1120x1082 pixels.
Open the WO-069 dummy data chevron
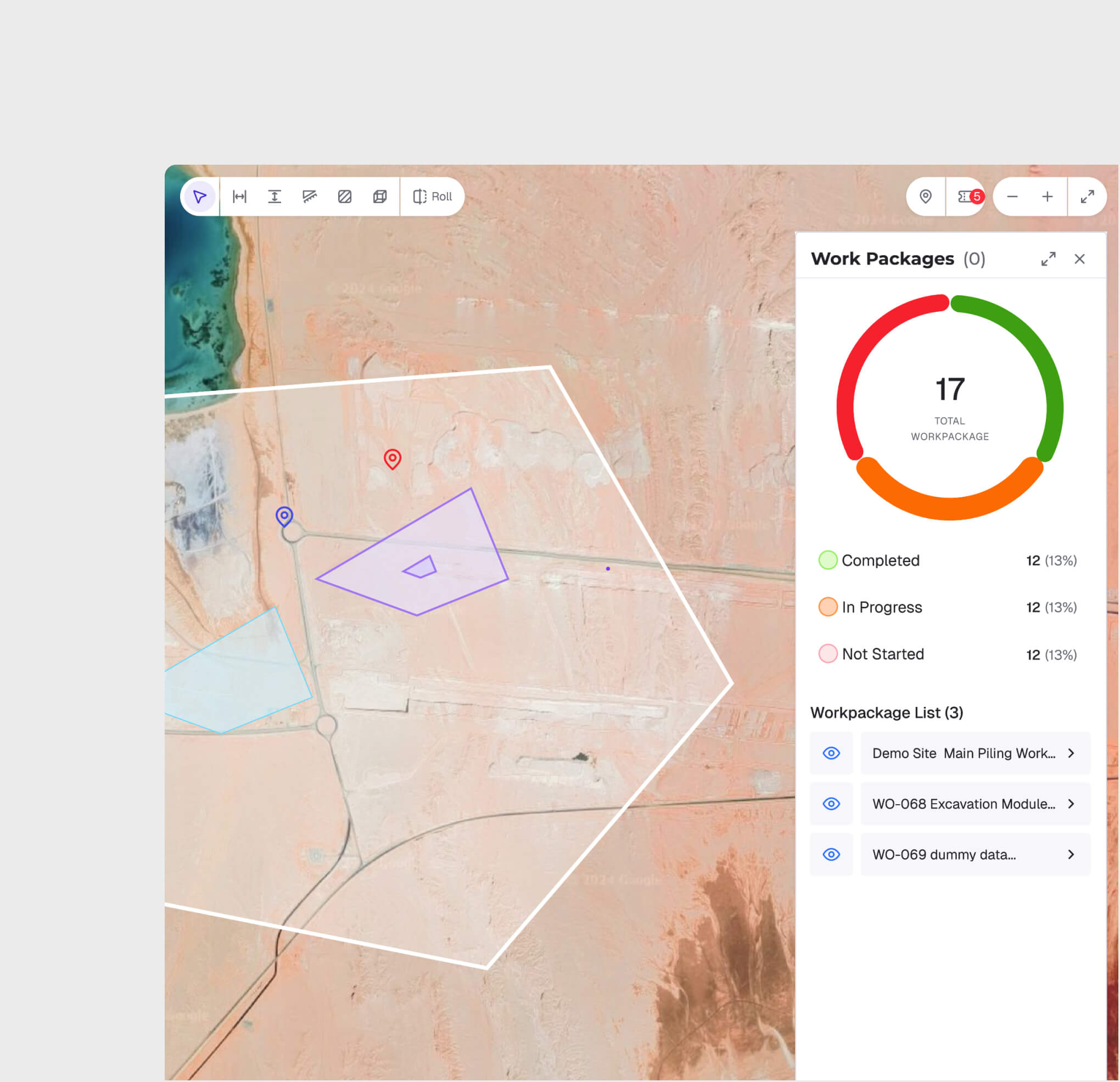tap(1071, 854)
